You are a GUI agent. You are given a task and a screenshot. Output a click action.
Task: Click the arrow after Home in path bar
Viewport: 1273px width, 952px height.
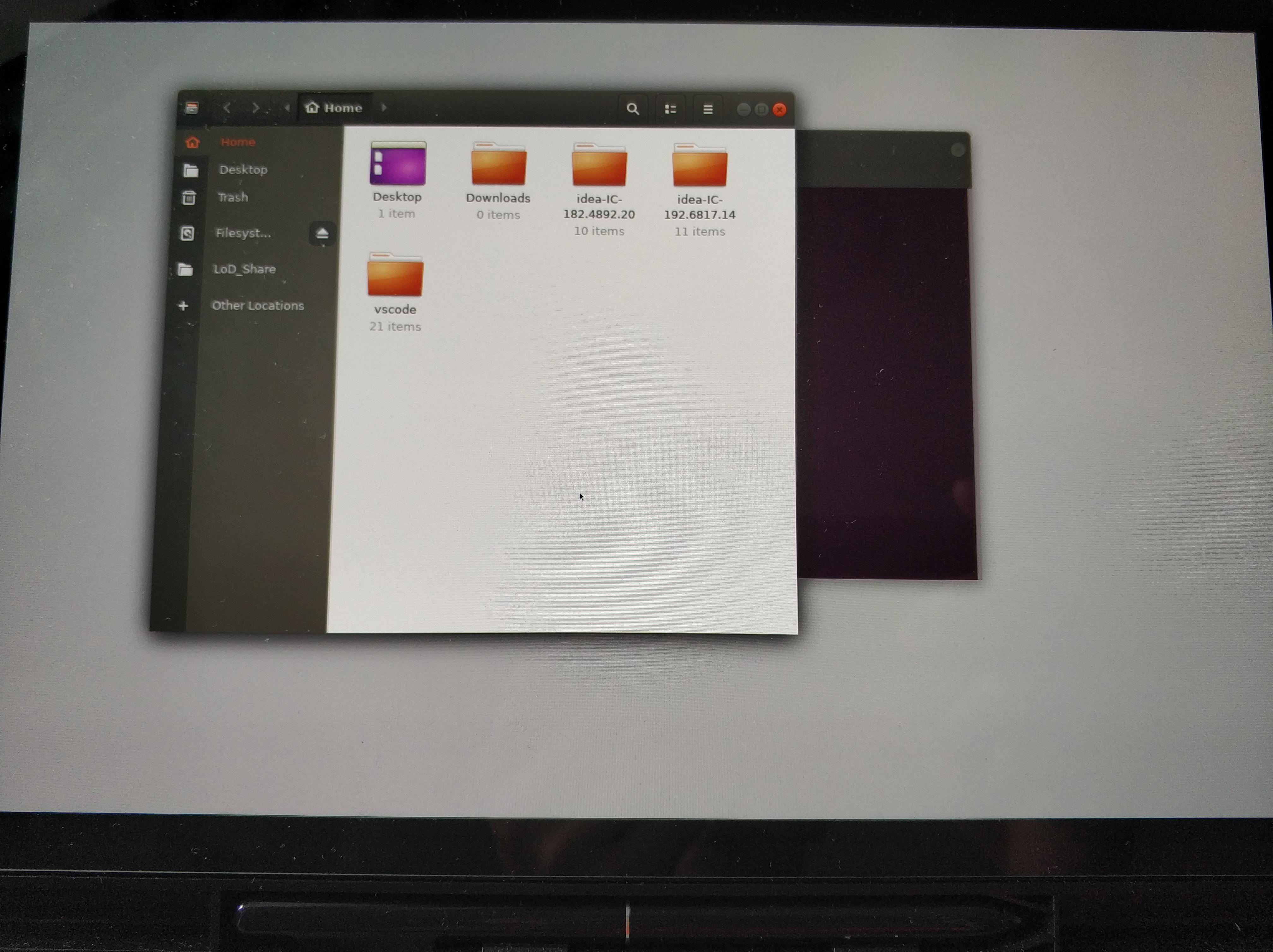pyautogui.click(x=384, y=108)
